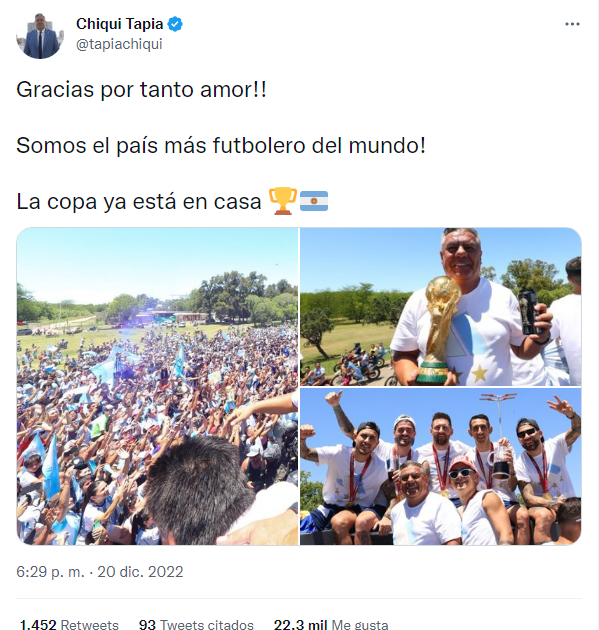Screen dimensions: 599x630
Task: Click the Argentina flag emoji
Action: coord(314,201)
